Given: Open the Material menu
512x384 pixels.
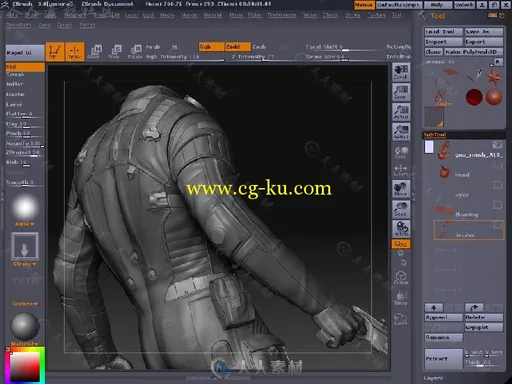Looking at the screenshot, I should click(213, 15).
